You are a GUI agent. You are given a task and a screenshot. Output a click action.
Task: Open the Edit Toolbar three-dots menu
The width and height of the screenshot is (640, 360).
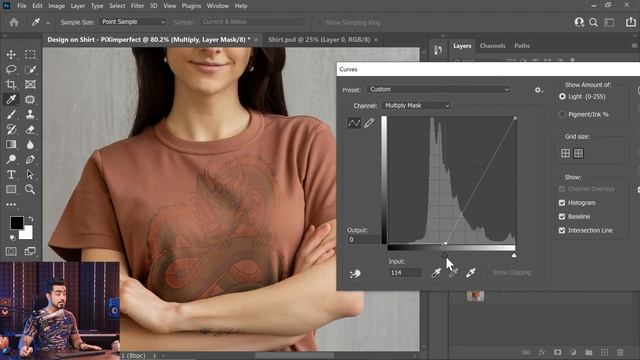pyautogui.click(x=11, y=204)
